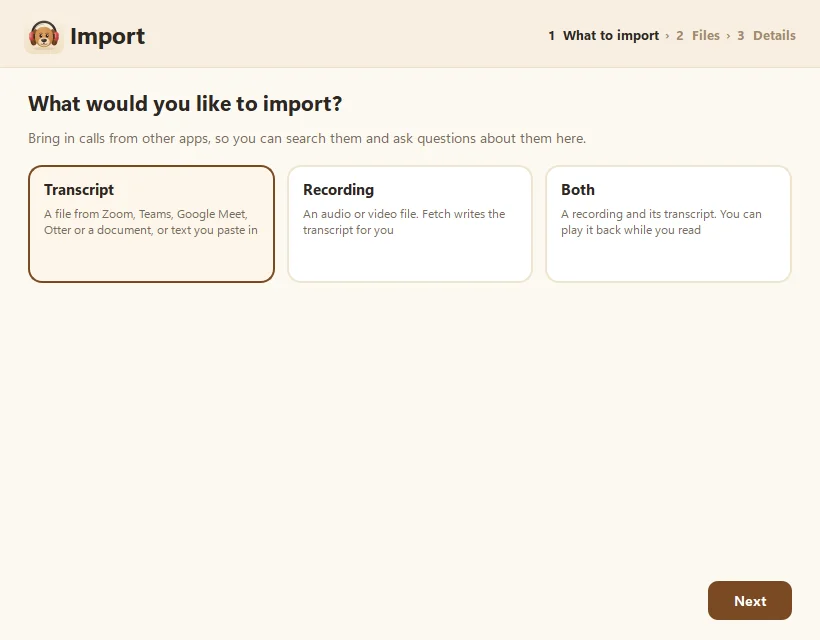Click the Next button
The height and width of the screenshot is (640, 820).
pyautogui.click(x=749, y=601)
